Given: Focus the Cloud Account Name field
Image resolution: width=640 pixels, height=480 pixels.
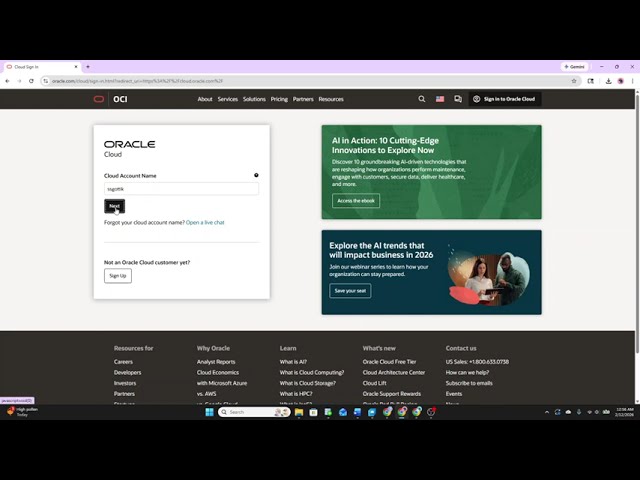Looking at the screenshot, I should coord(181,189).
